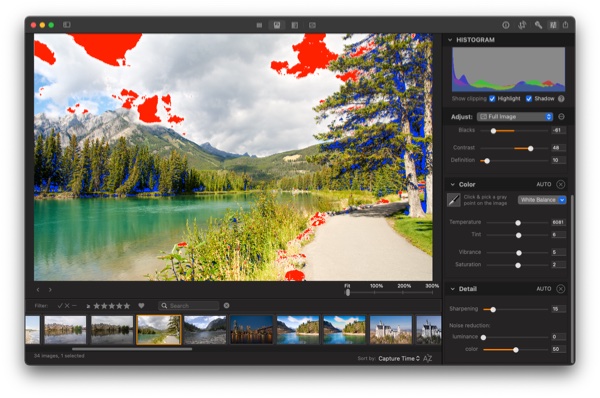Viewport: 600px width, 398px height.
Task: Select the rocky river mountain thumbnail
Action: 205,329
